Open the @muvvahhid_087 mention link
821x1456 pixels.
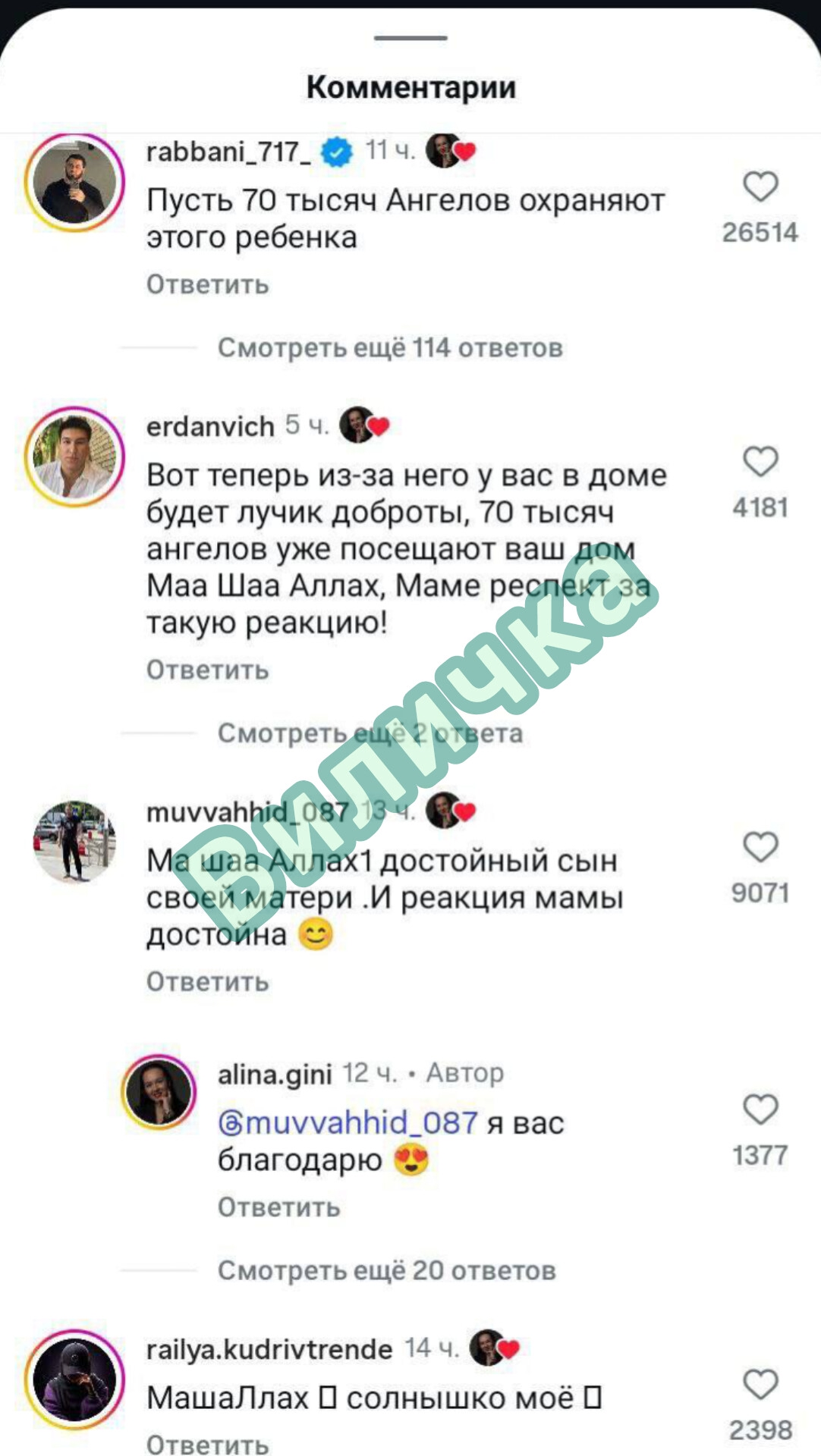(348, 1122)
